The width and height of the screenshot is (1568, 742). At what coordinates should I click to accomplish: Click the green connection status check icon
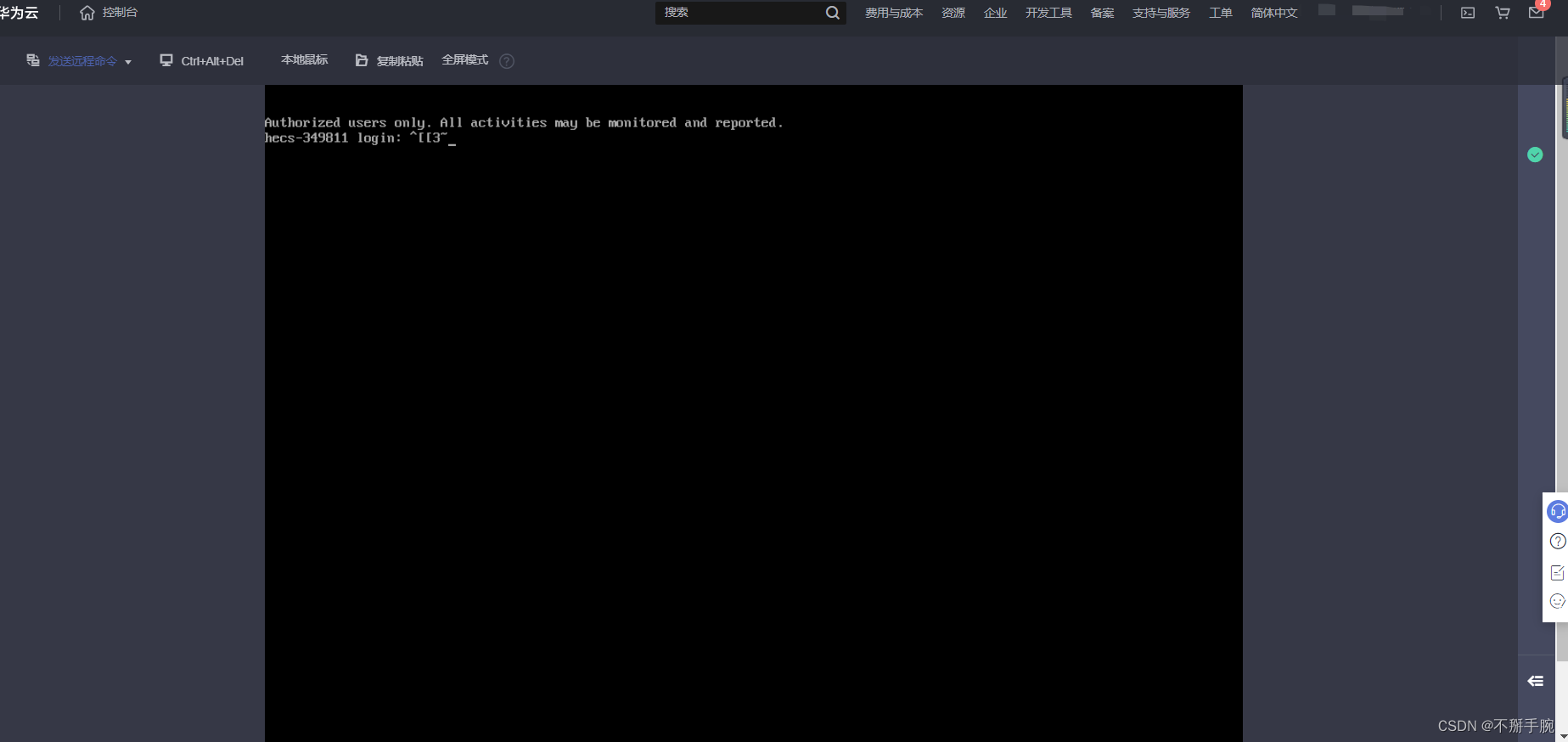click(x=1535, y=155)
